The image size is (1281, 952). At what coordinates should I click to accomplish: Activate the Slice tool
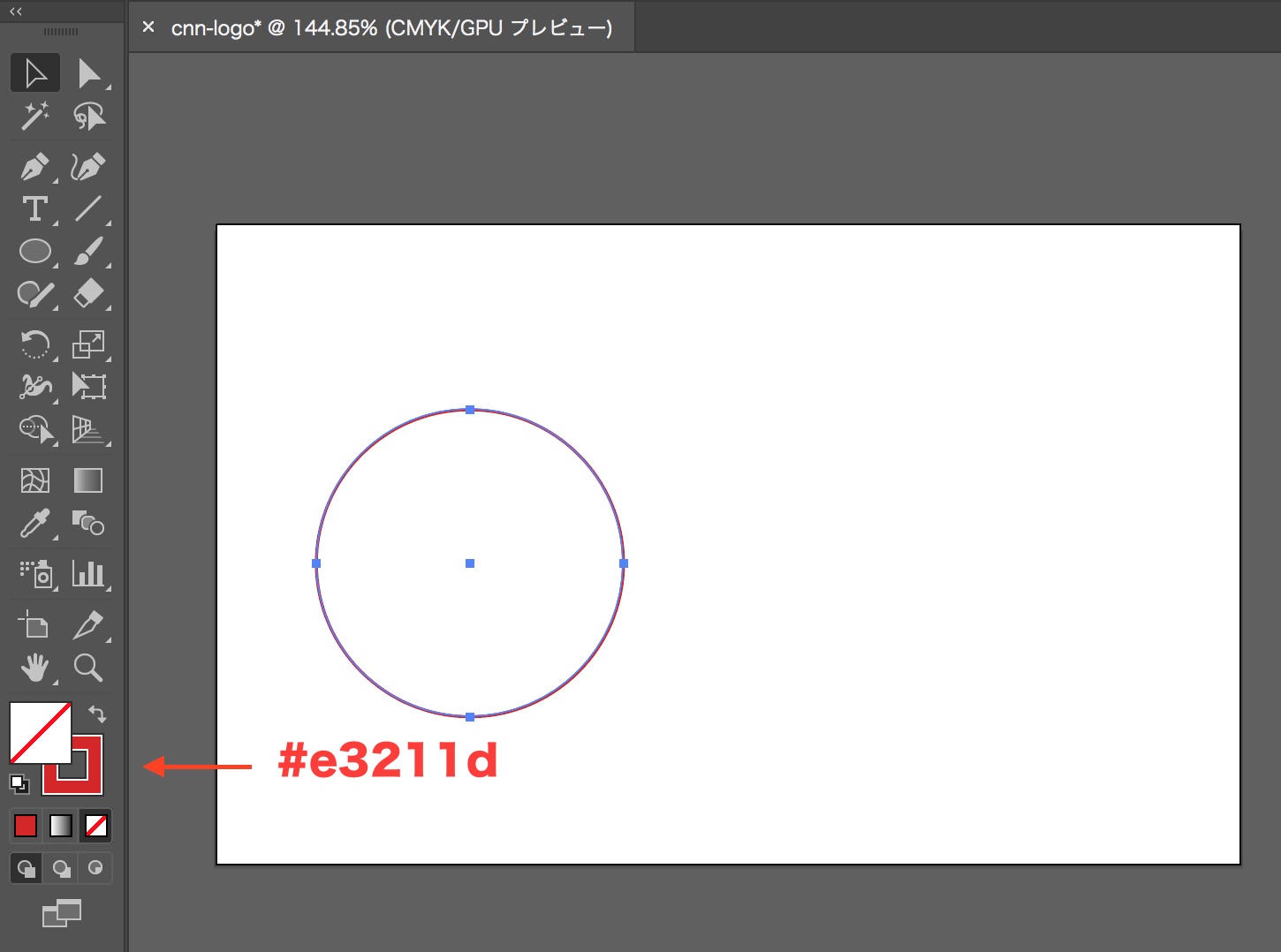(x=88, y=624)
